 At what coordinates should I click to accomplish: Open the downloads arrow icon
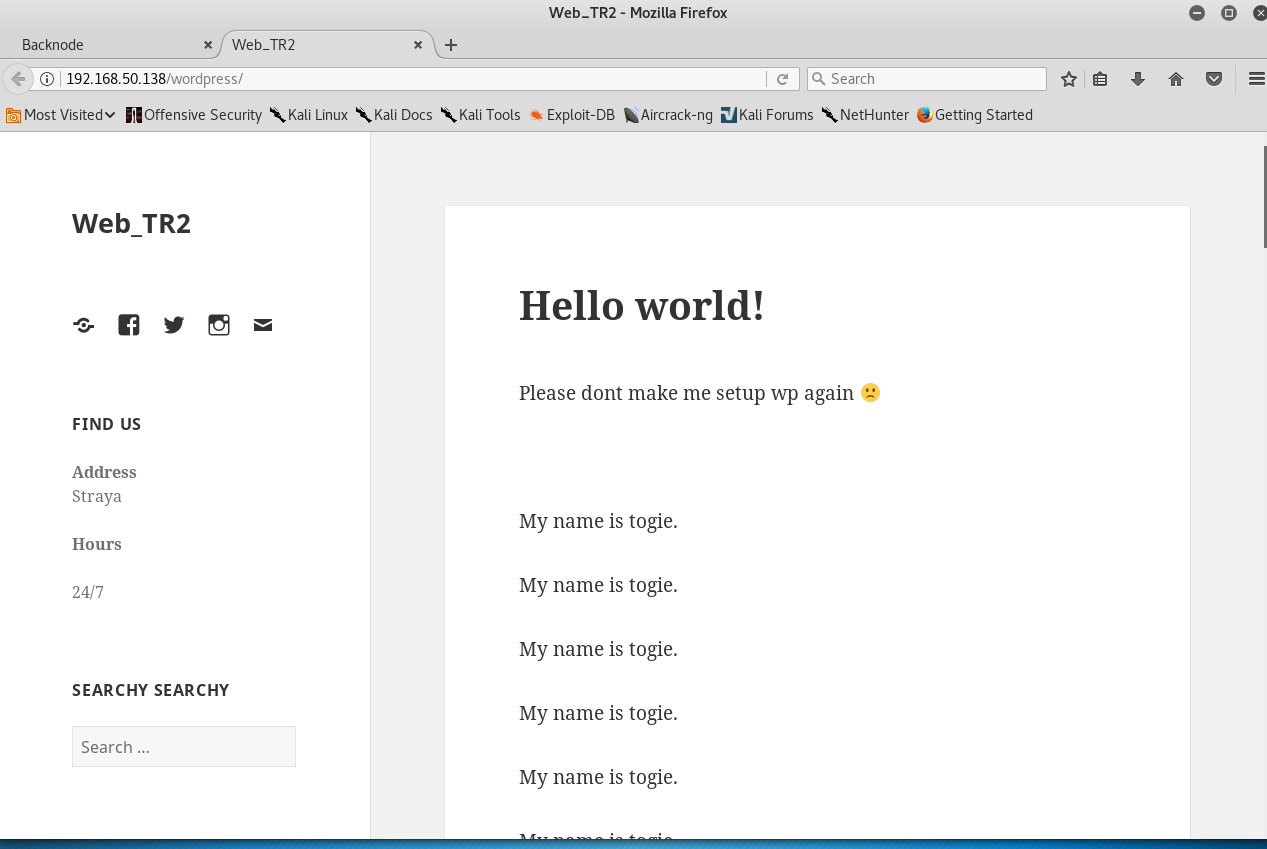(x=1138, y=79)
